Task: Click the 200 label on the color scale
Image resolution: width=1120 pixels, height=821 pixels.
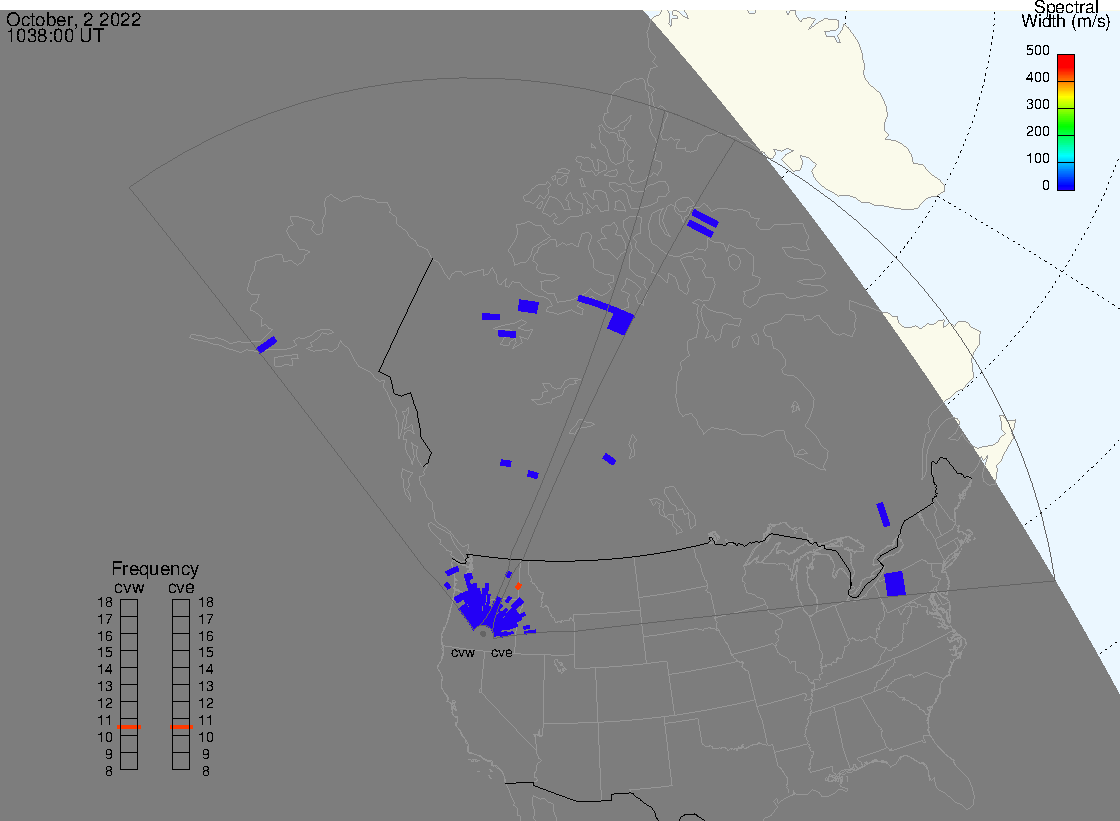Action: tap(1037, 131)
